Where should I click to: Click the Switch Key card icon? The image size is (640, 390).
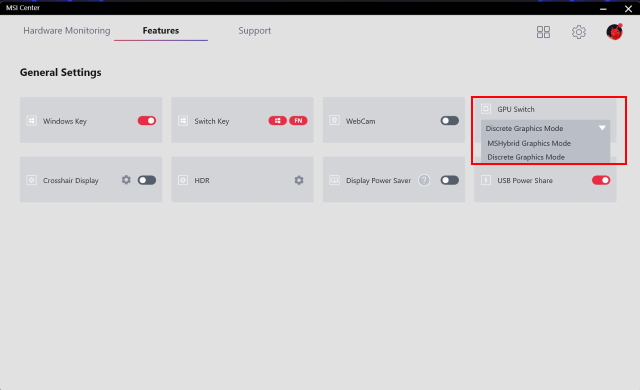coord(183,121)
